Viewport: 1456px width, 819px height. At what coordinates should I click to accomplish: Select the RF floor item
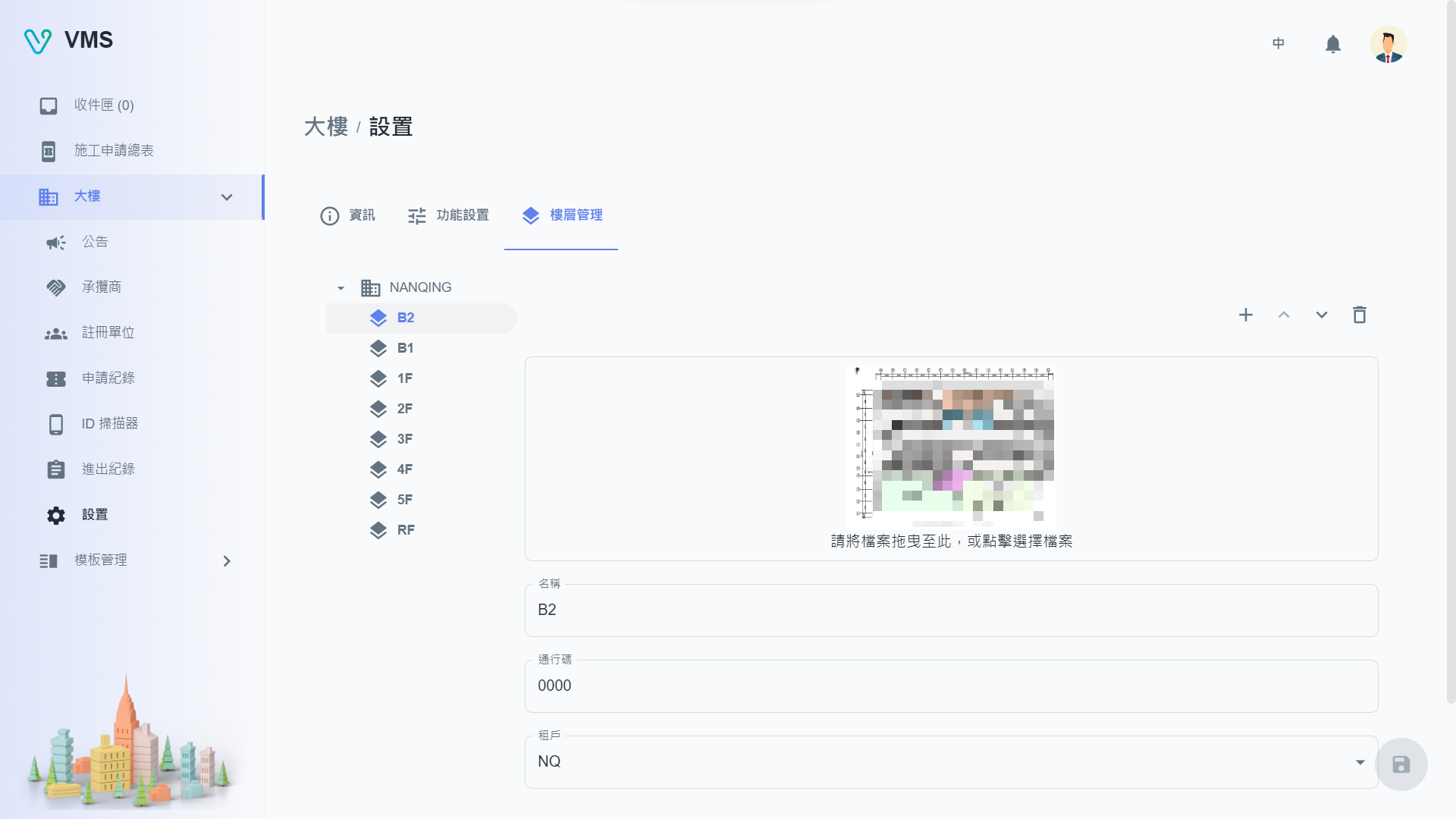tap(405, 530)
